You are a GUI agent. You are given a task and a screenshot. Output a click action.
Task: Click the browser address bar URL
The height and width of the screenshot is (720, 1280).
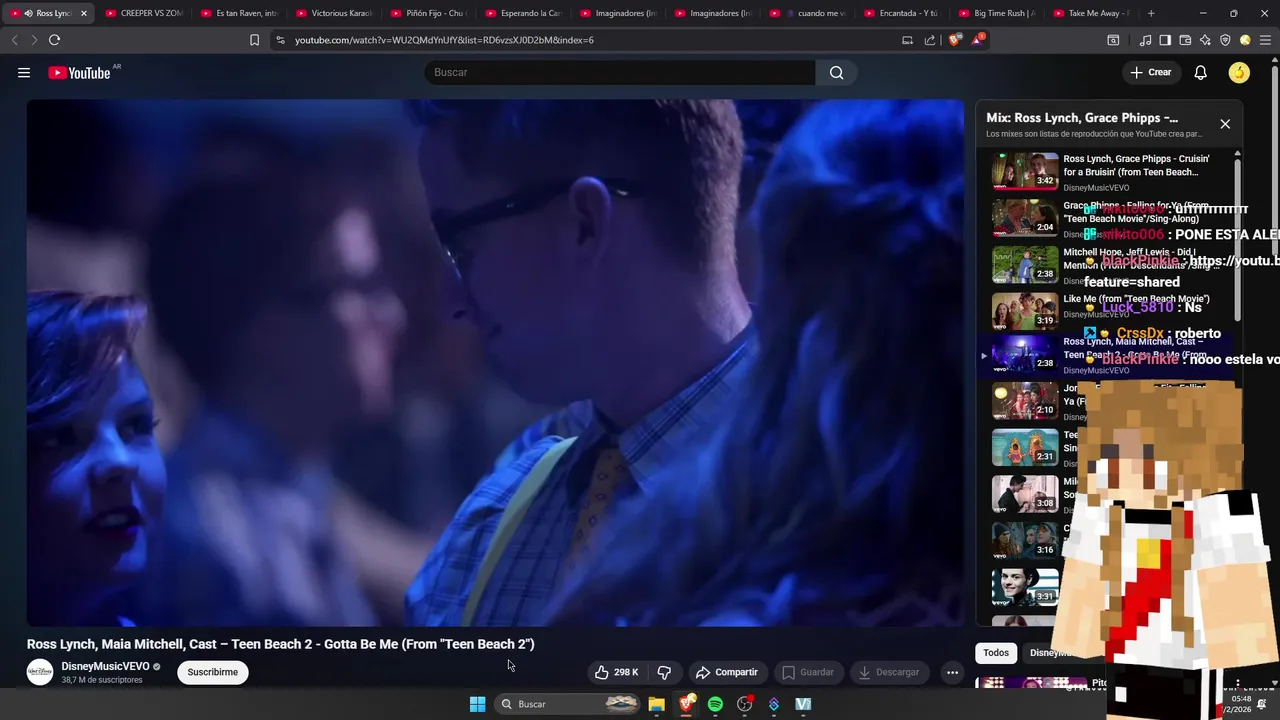tap(444, 40)
